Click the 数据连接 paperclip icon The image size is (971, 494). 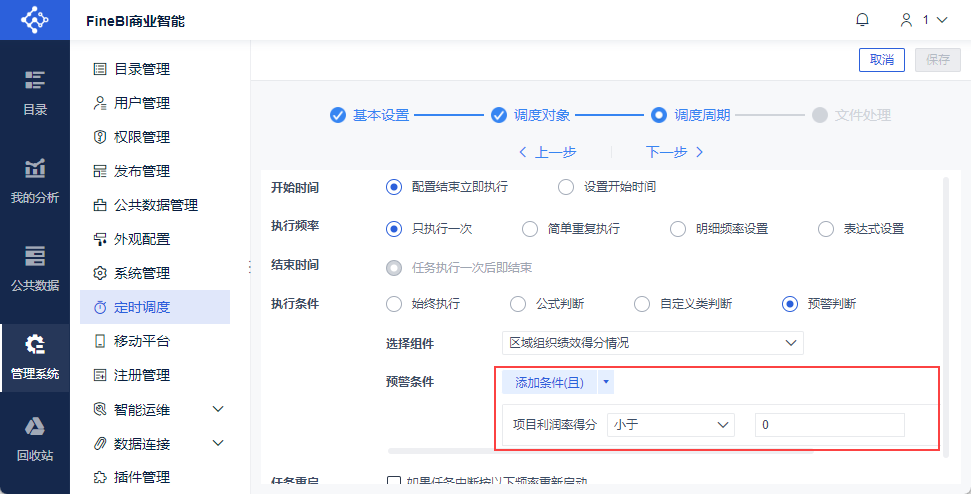tap(99, 443)
